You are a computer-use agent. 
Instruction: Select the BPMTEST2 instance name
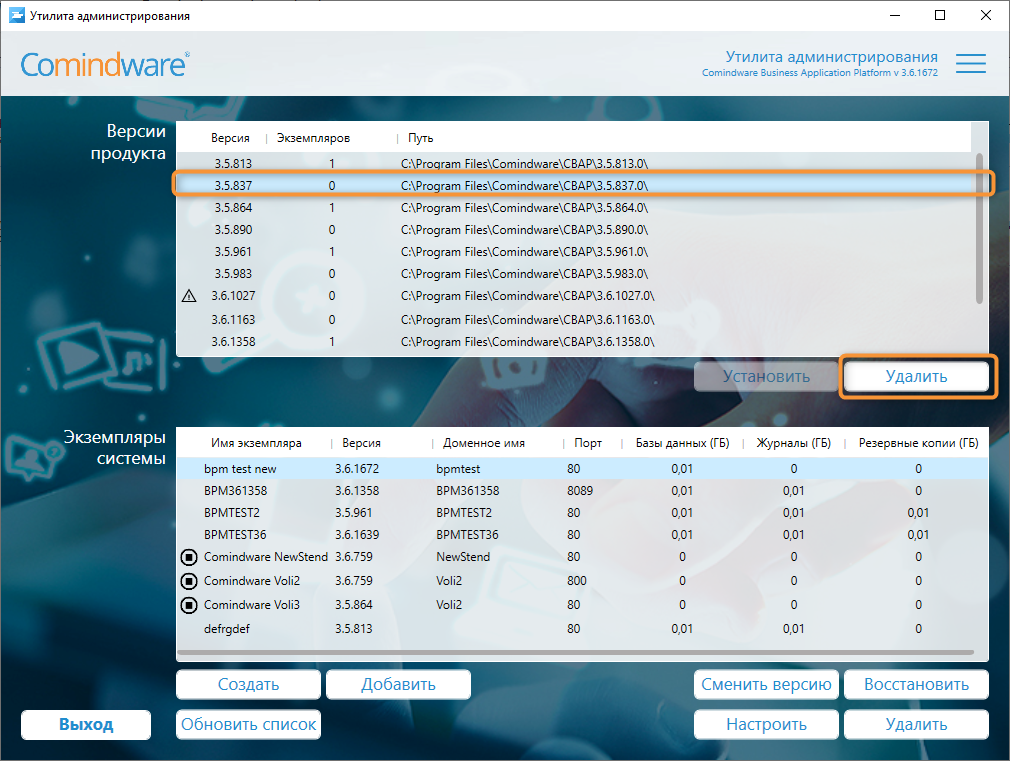tap(231, 512)
